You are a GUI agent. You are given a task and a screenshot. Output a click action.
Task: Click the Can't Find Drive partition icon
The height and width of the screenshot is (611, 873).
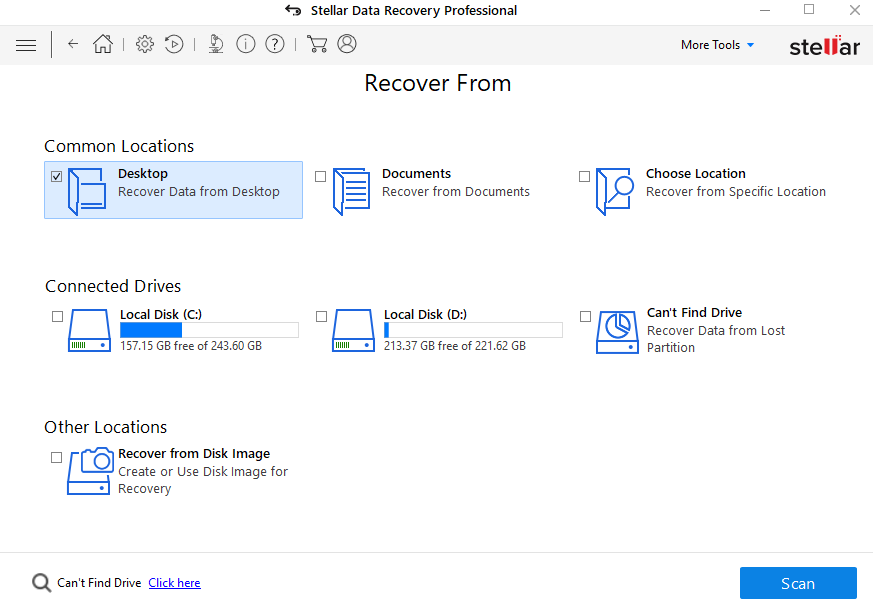coord(617,332)
